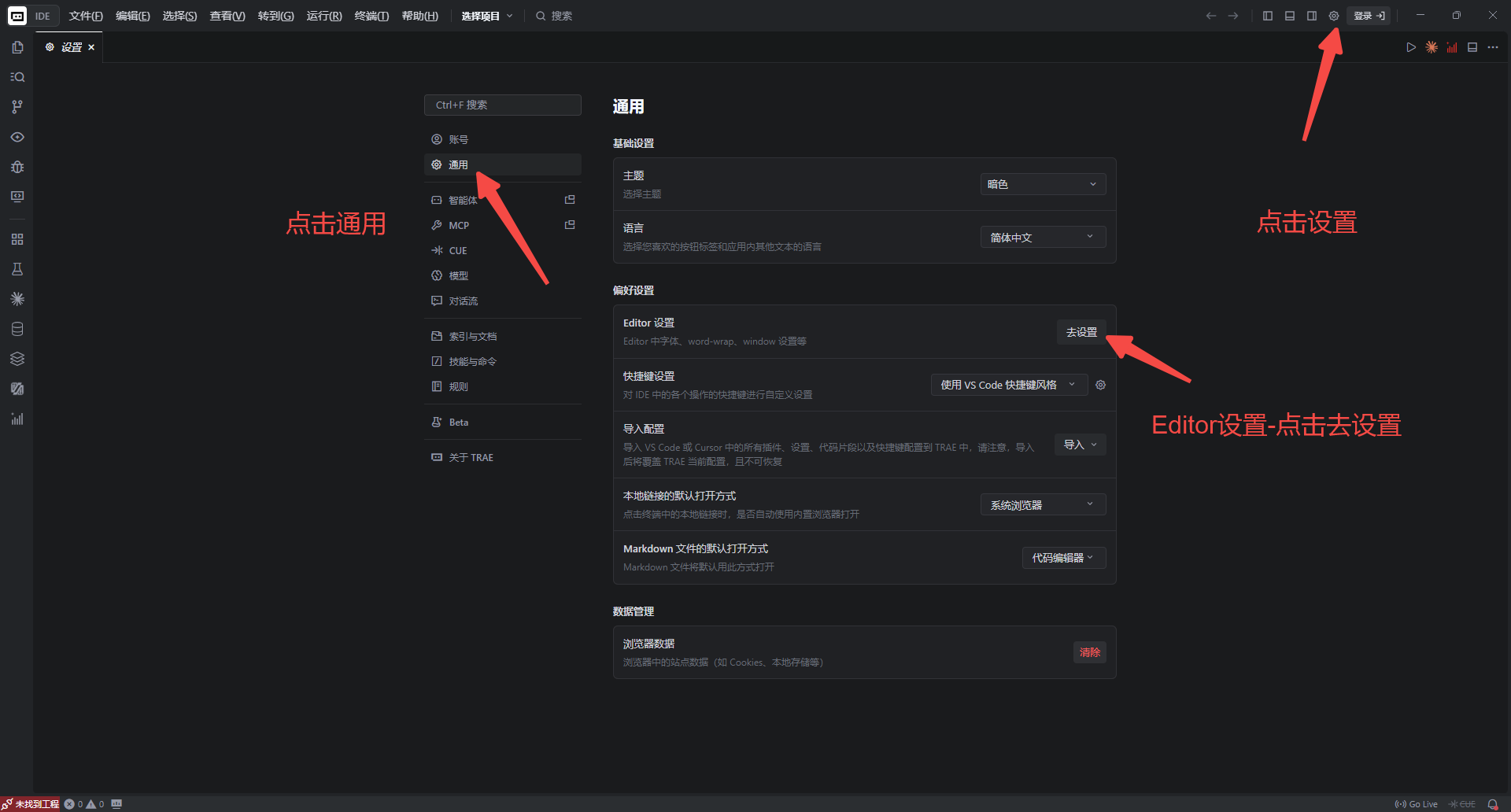This screenshot has height=812, width=1511.
Task: Open the 编辑(E) menu
Action: click(x=133, y=16)
